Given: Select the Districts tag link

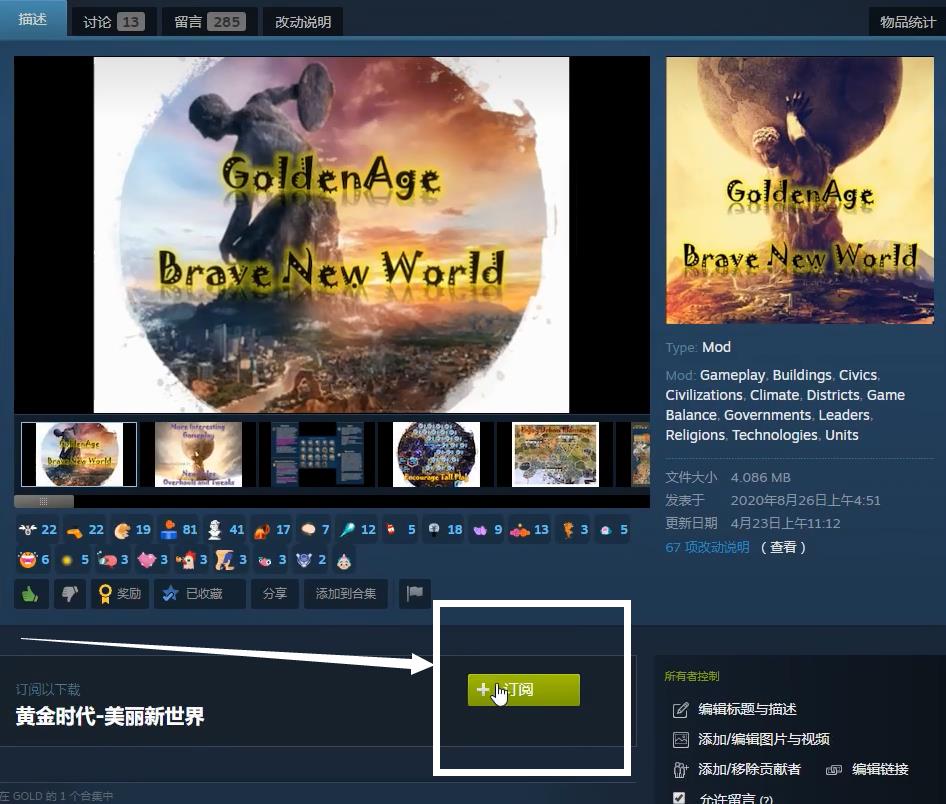Looking at the screenshot, I should click(x=833, y=395).
